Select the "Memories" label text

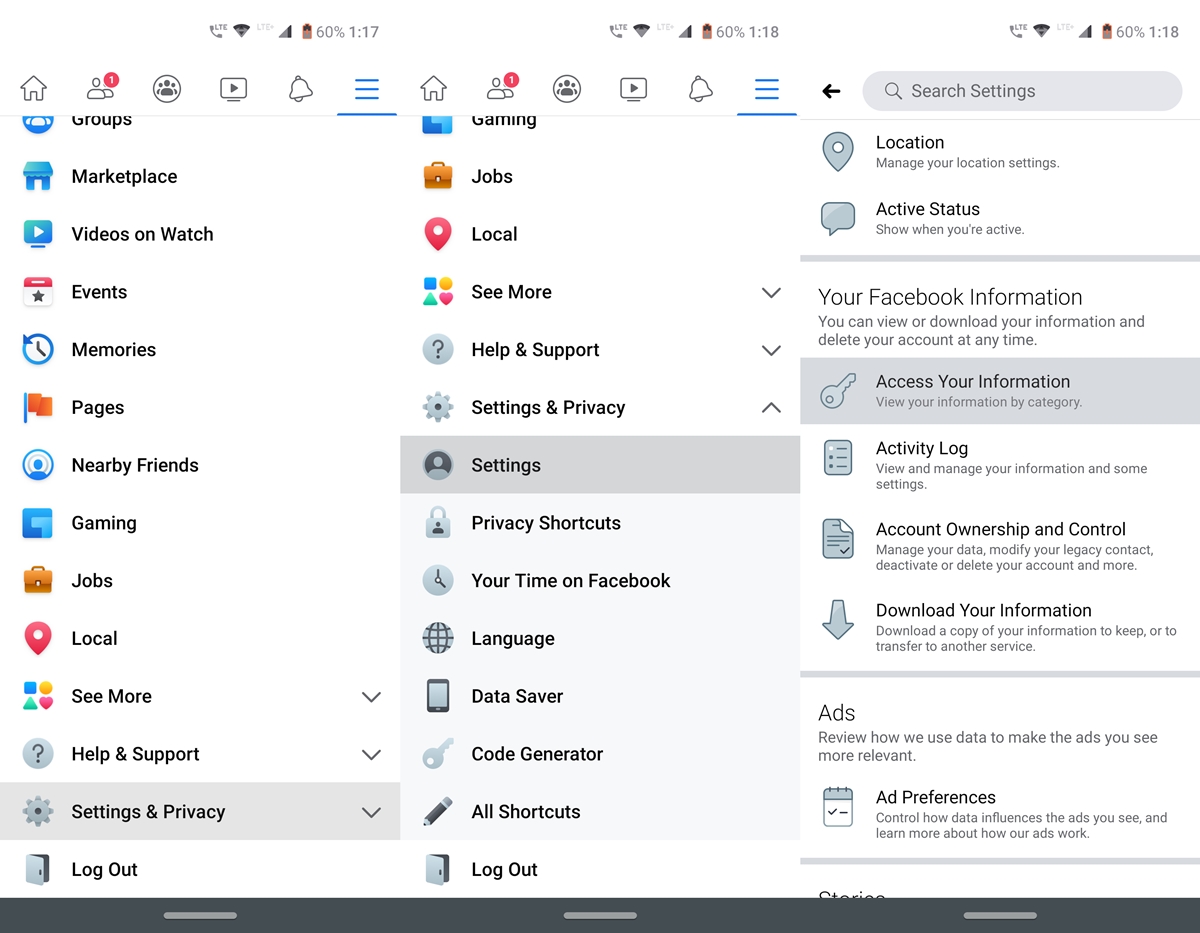click(x=114, y=350)
